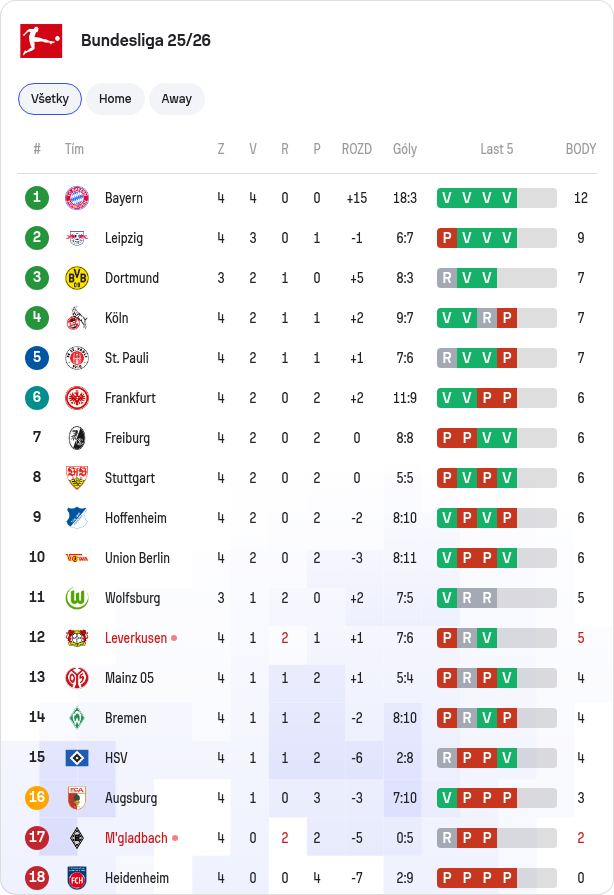Select Augsburg club crest
The width and height of the screenshot is (614, 895).
click(x=77, y=798)
